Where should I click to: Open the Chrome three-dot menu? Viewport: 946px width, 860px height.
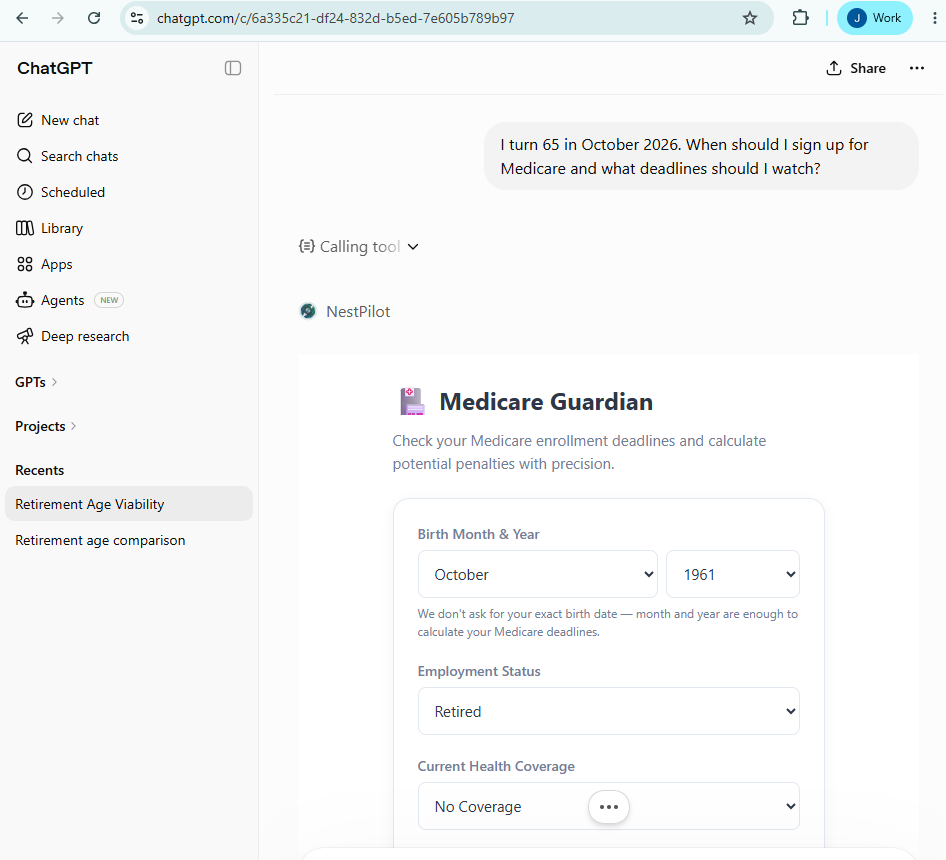tap(935, 18)
